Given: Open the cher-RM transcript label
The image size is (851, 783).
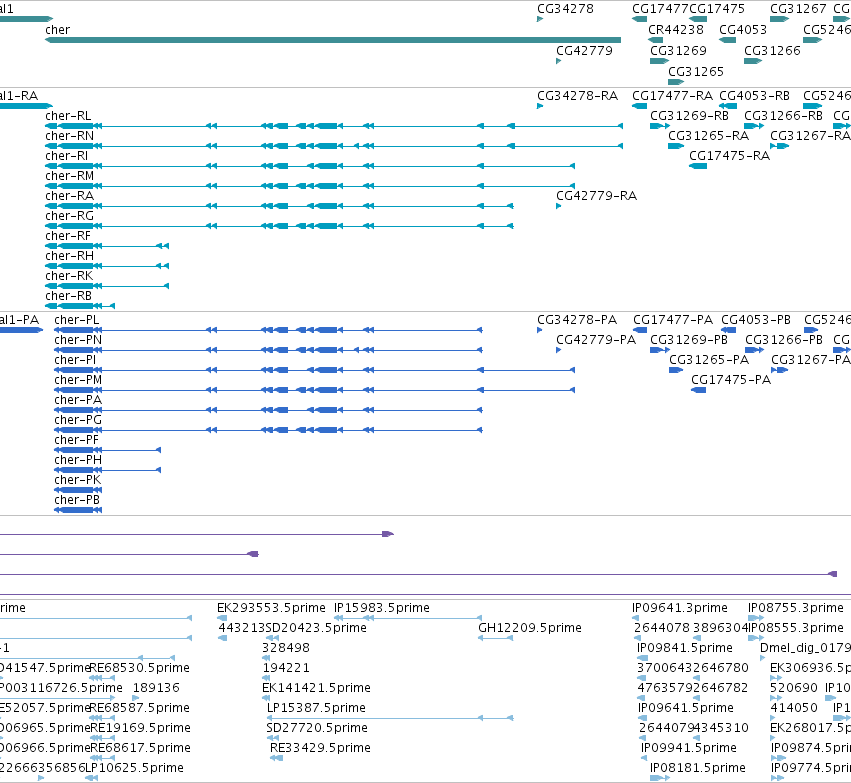Looking at the screenshot, I should 69,176.
